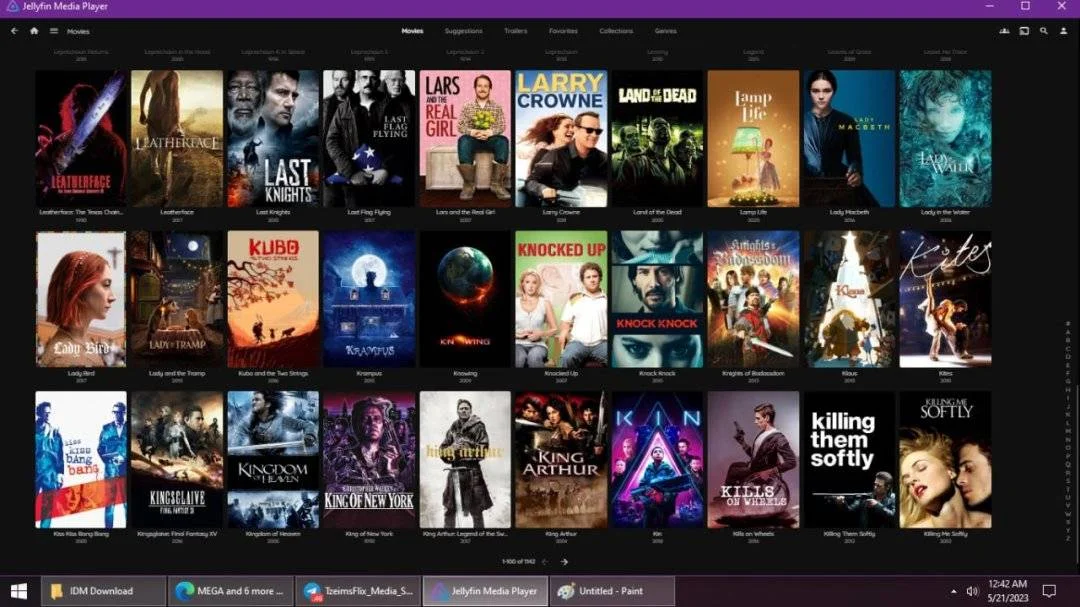Open the Killing Me Softly poster
The height and width of the screenshot is (607, 1080).
(946, 460)
